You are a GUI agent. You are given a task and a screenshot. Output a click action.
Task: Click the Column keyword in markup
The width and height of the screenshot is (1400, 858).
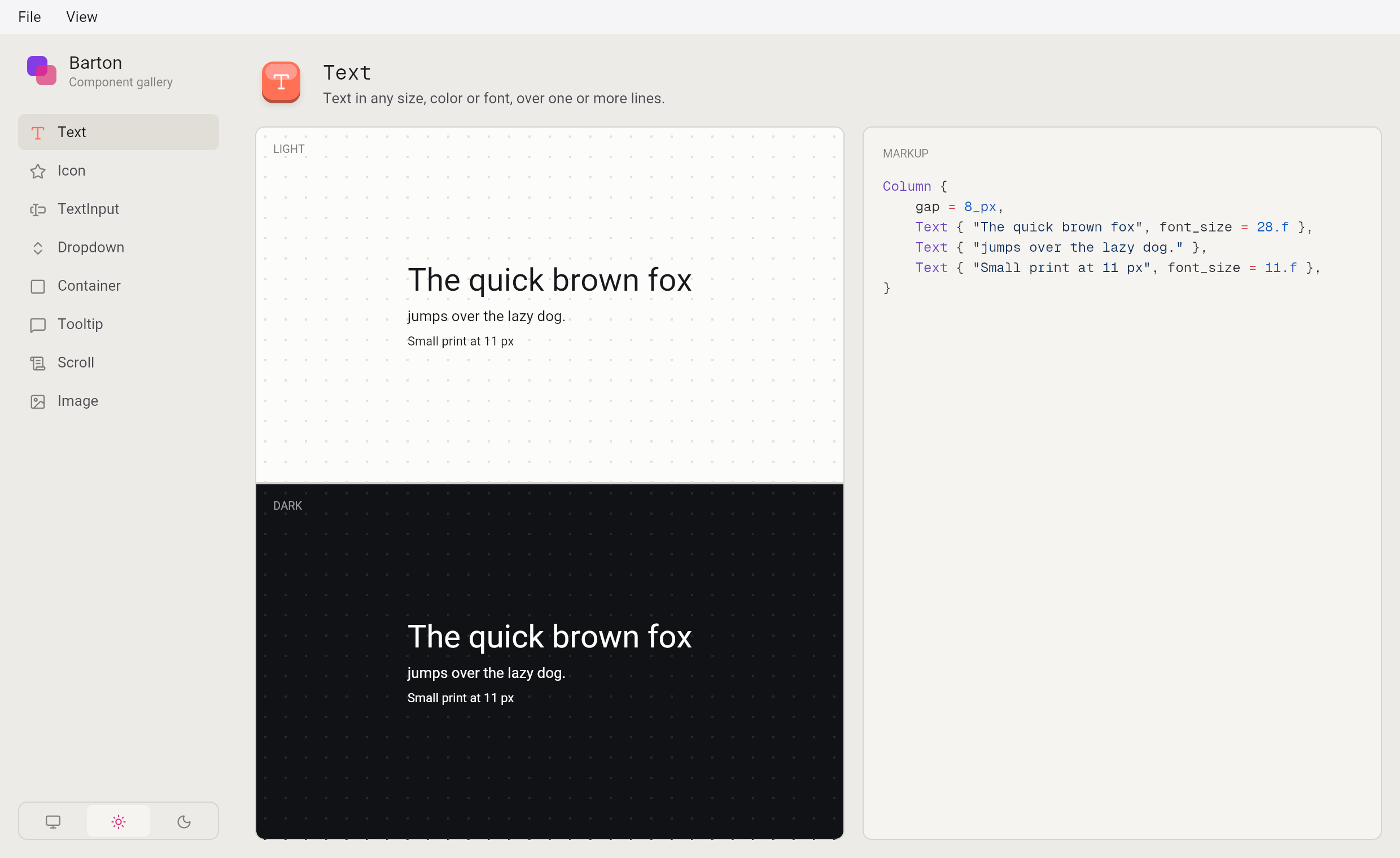(x=907, y=186)
